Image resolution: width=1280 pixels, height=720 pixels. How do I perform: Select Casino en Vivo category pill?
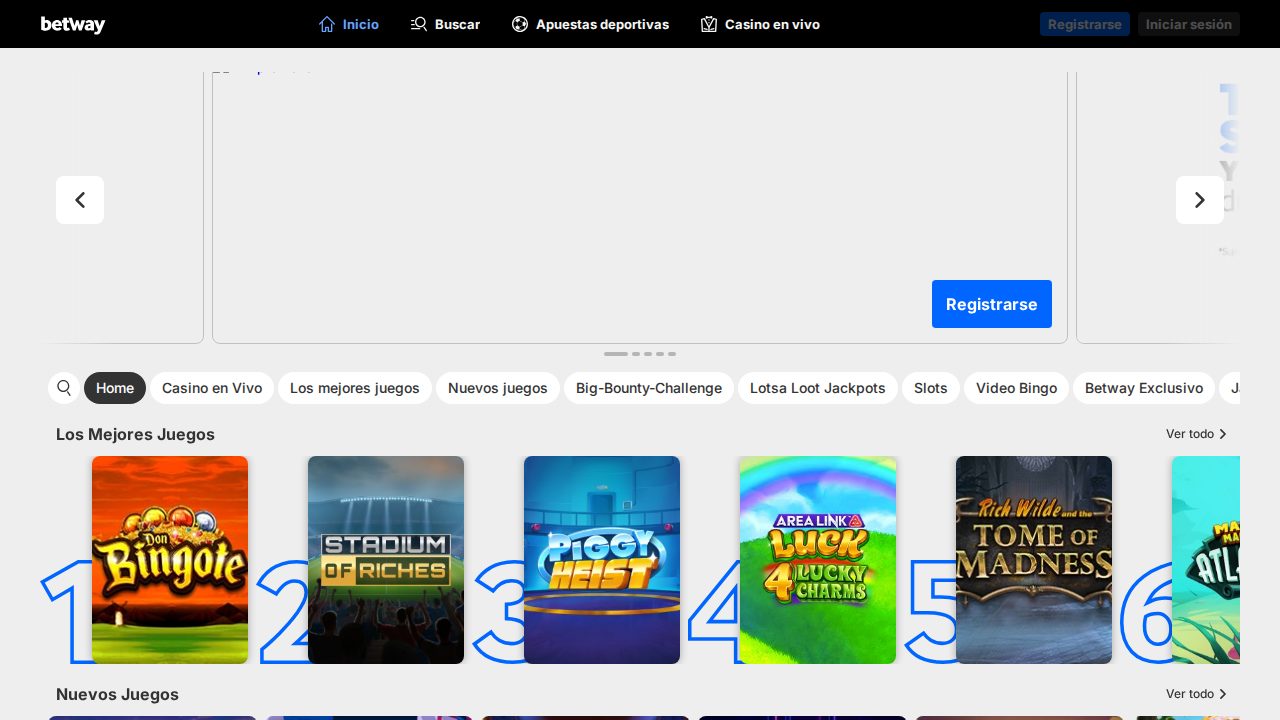(x=212, y=388)
